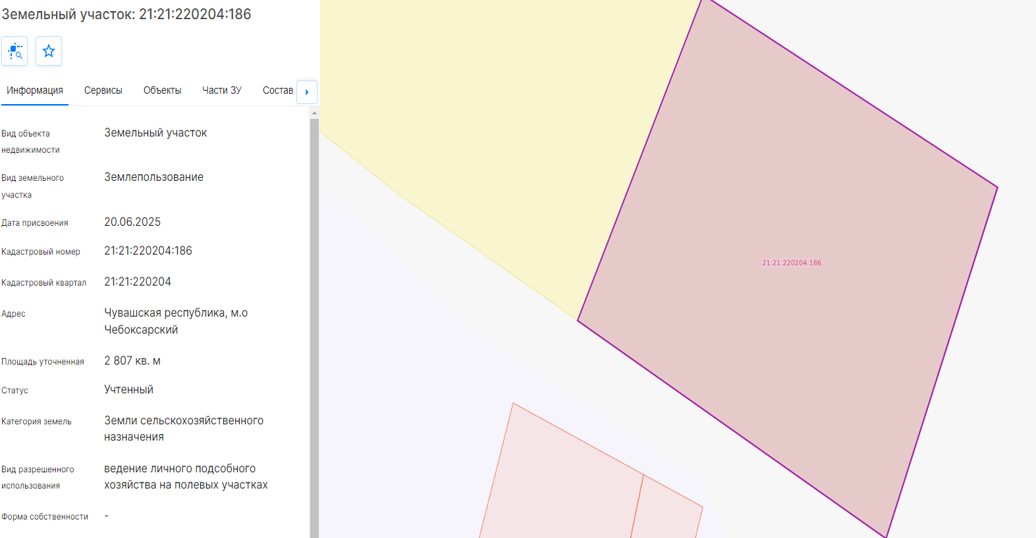The image size is (1036, 538).
Task: Click cadastral number value 21:21:220204:186 in panel
Action: pyautogui.click(x=148, y=250)
